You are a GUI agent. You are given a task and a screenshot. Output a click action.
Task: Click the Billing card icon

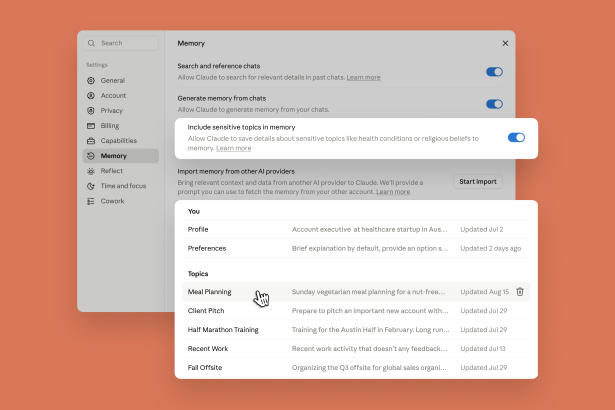tap(91, 126)
